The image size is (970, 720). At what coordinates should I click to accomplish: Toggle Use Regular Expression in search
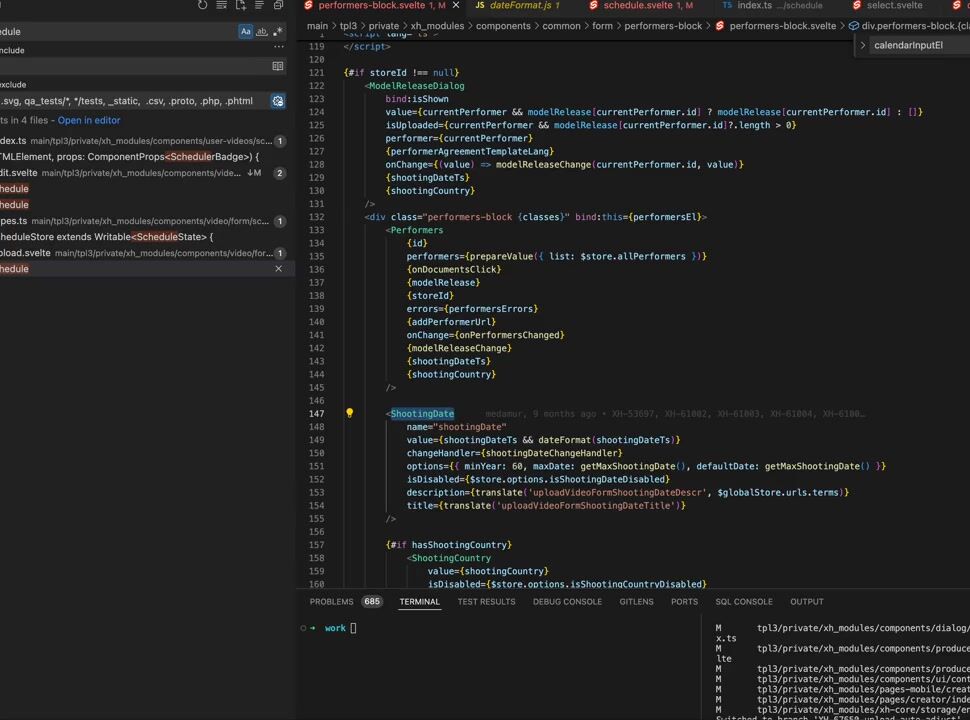(x=278, y=32)
